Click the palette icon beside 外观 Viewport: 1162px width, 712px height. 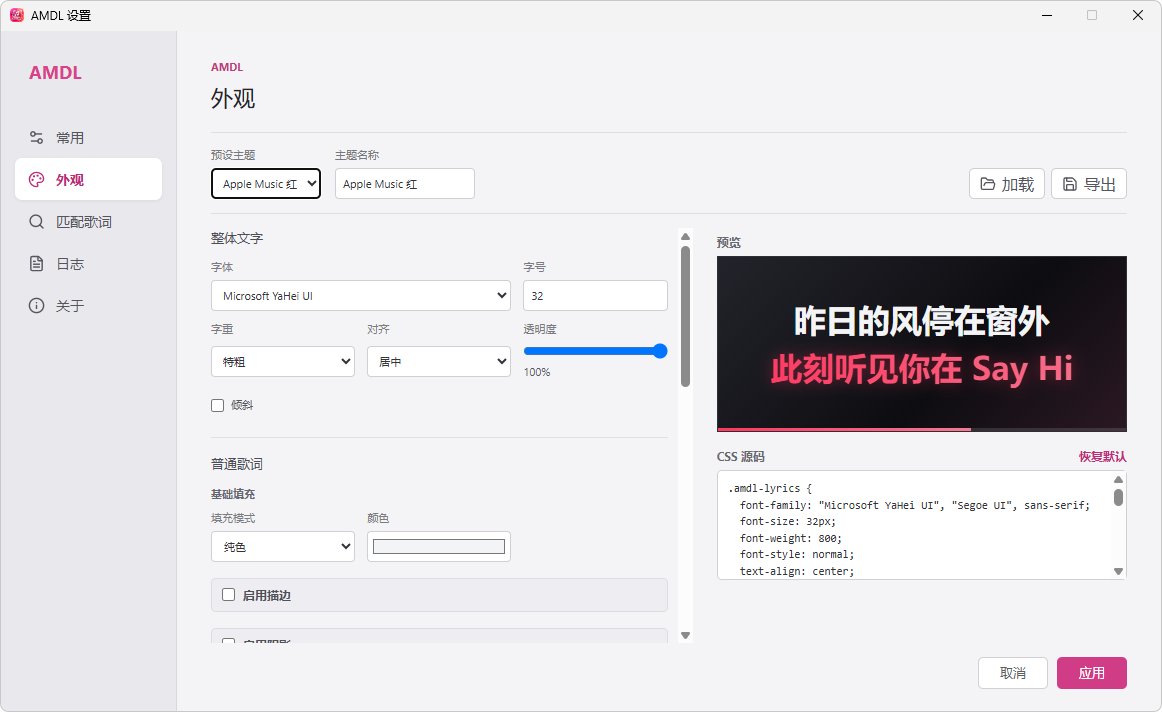[36, 179]
